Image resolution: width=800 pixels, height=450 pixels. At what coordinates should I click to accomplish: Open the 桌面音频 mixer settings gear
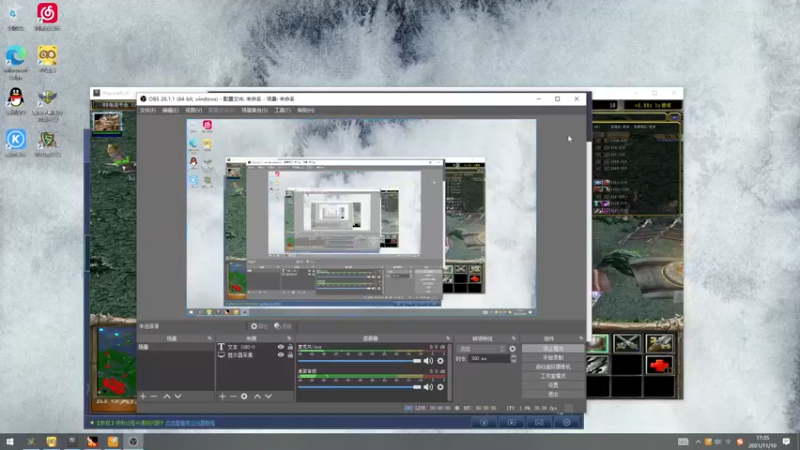(x=440, y=387)
